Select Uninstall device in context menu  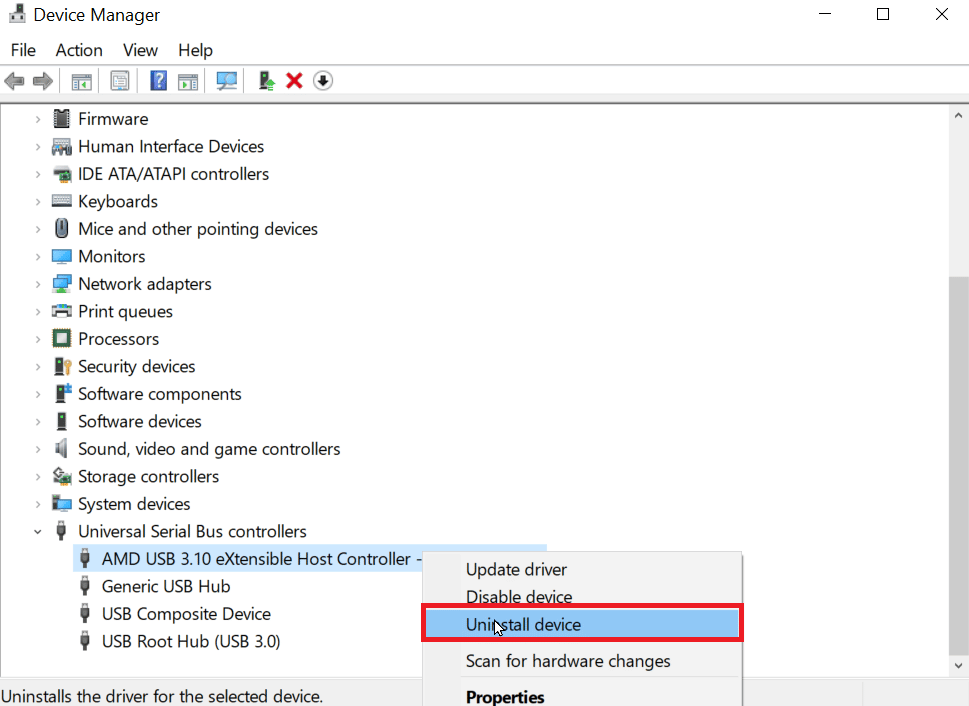coord(582,624)
